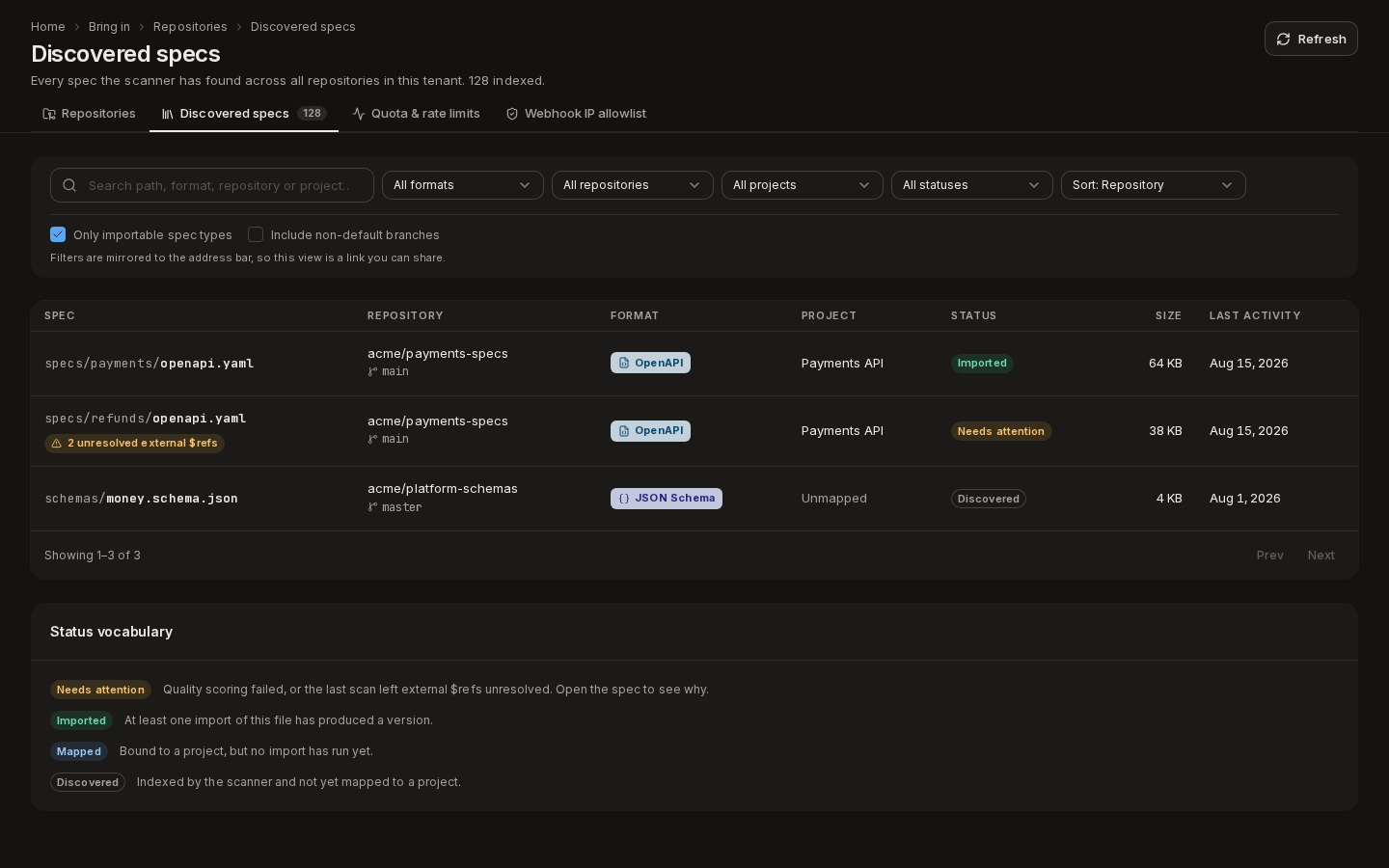
Task: Click warning icon on unresolved $refs badge
Action: tap(57, 444)
